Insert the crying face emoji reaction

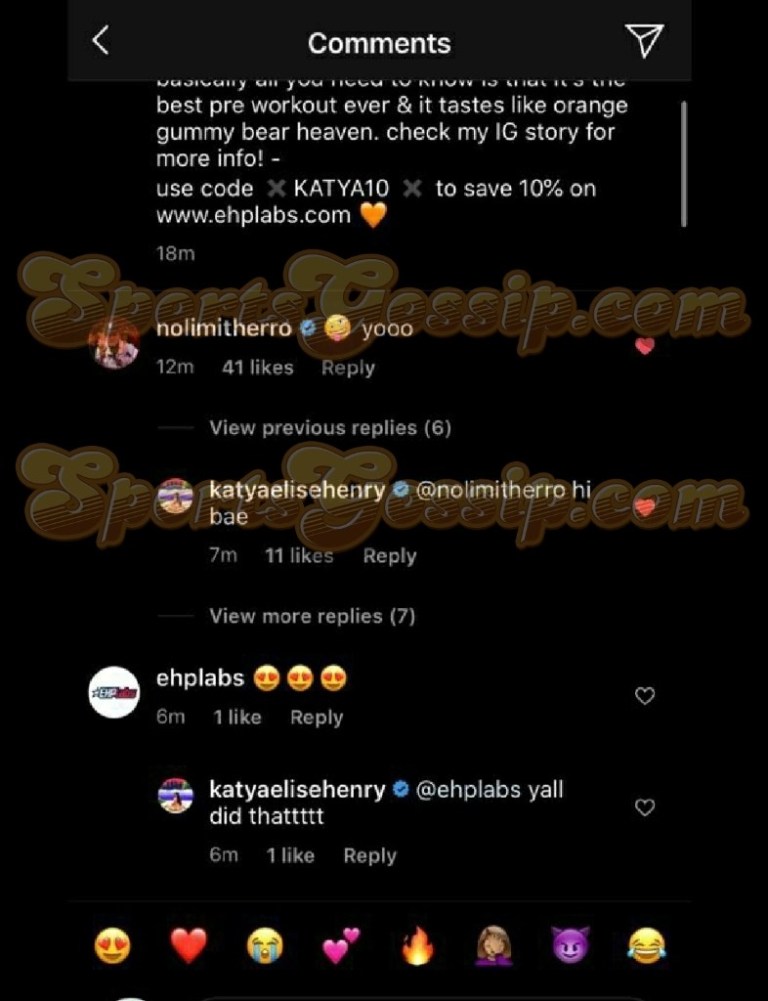265,946
